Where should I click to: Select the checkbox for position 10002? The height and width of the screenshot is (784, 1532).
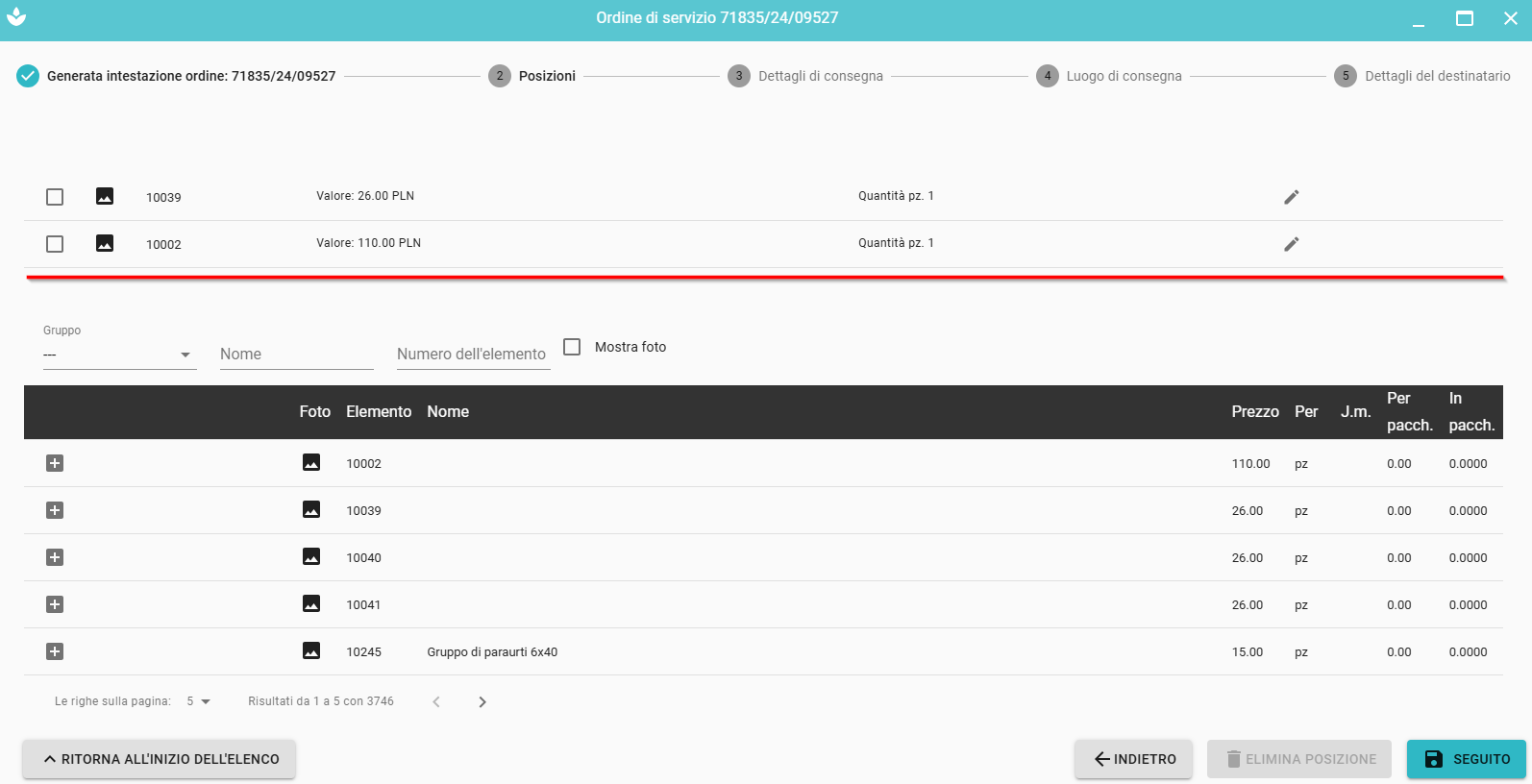click(x=55, y=244)
